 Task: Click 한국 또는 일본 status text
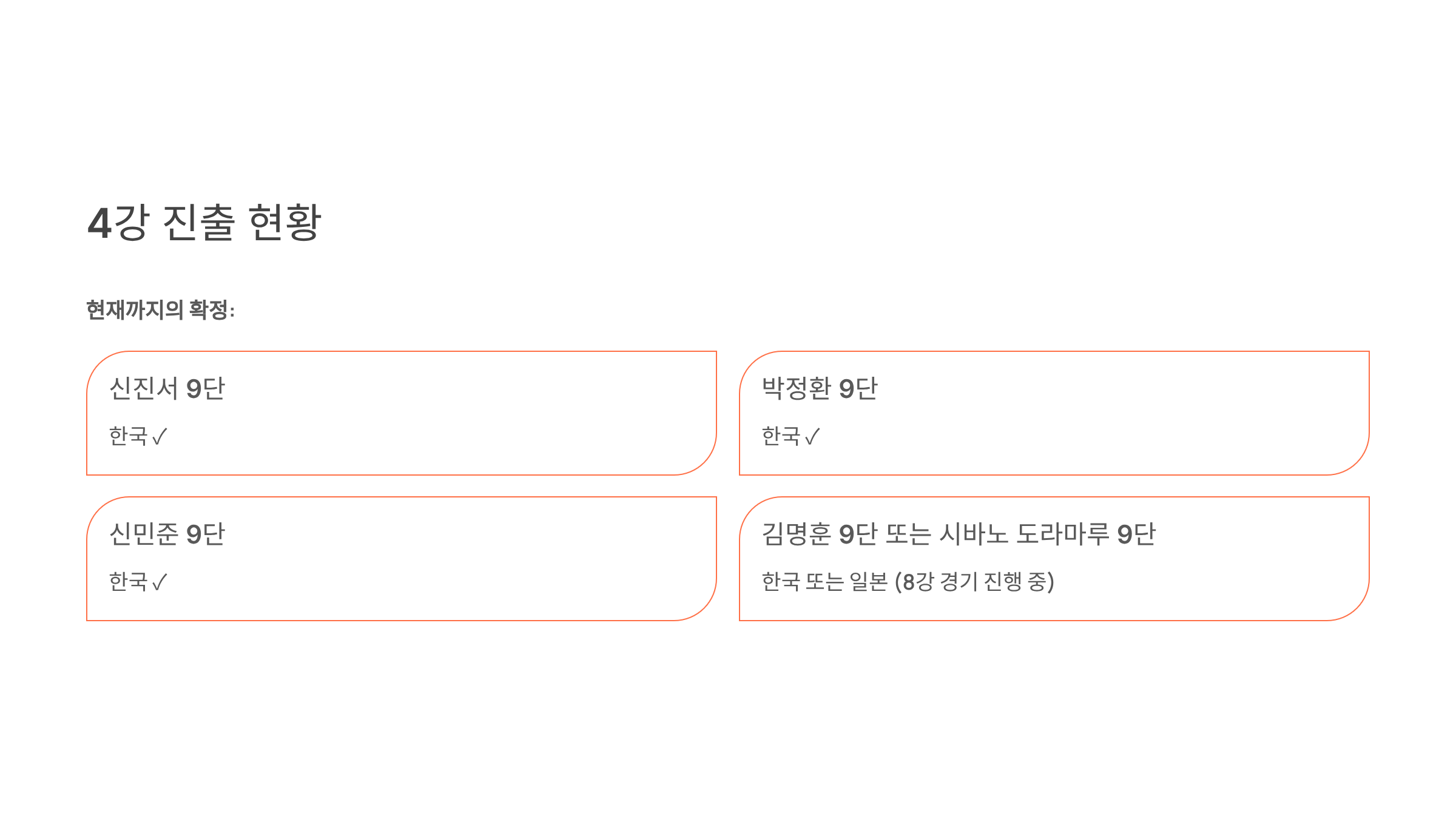pyautogui.click(x=825, y=582)
